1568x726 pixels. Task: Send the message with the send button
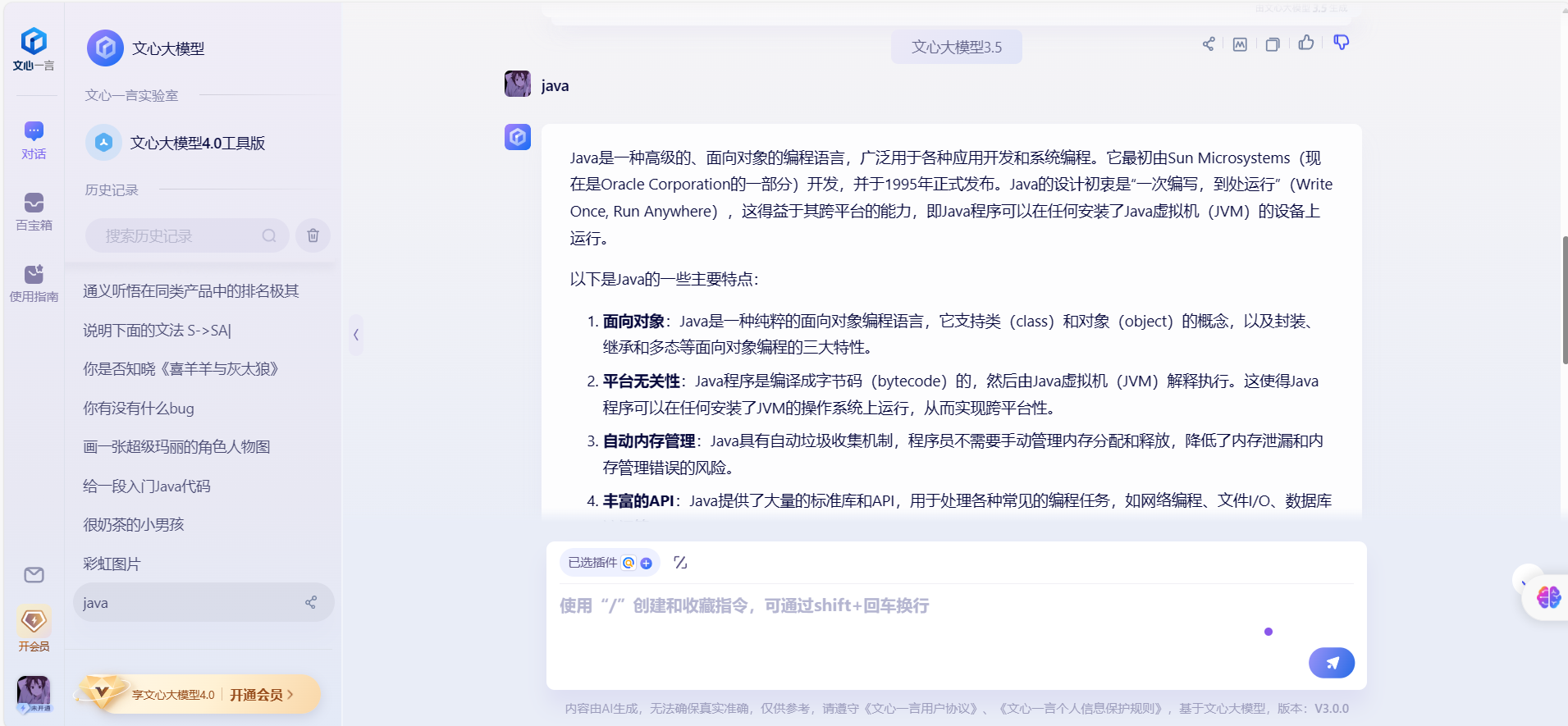(x=1332, y=663)
